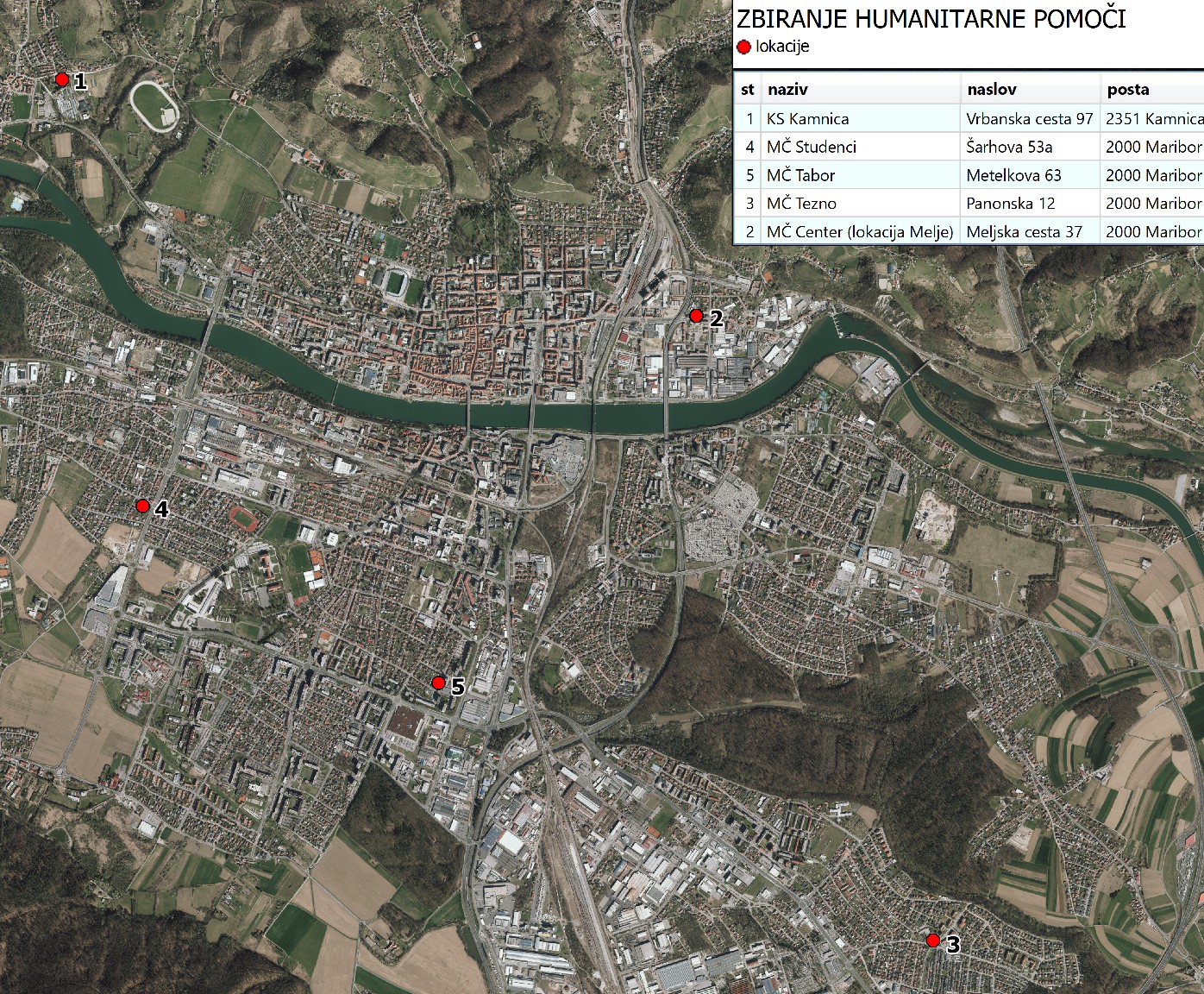Image resolution: width=1204 pixels, height=994 pixels.
Task: Click the 'naslov' column header
Action: (1031, 89)
